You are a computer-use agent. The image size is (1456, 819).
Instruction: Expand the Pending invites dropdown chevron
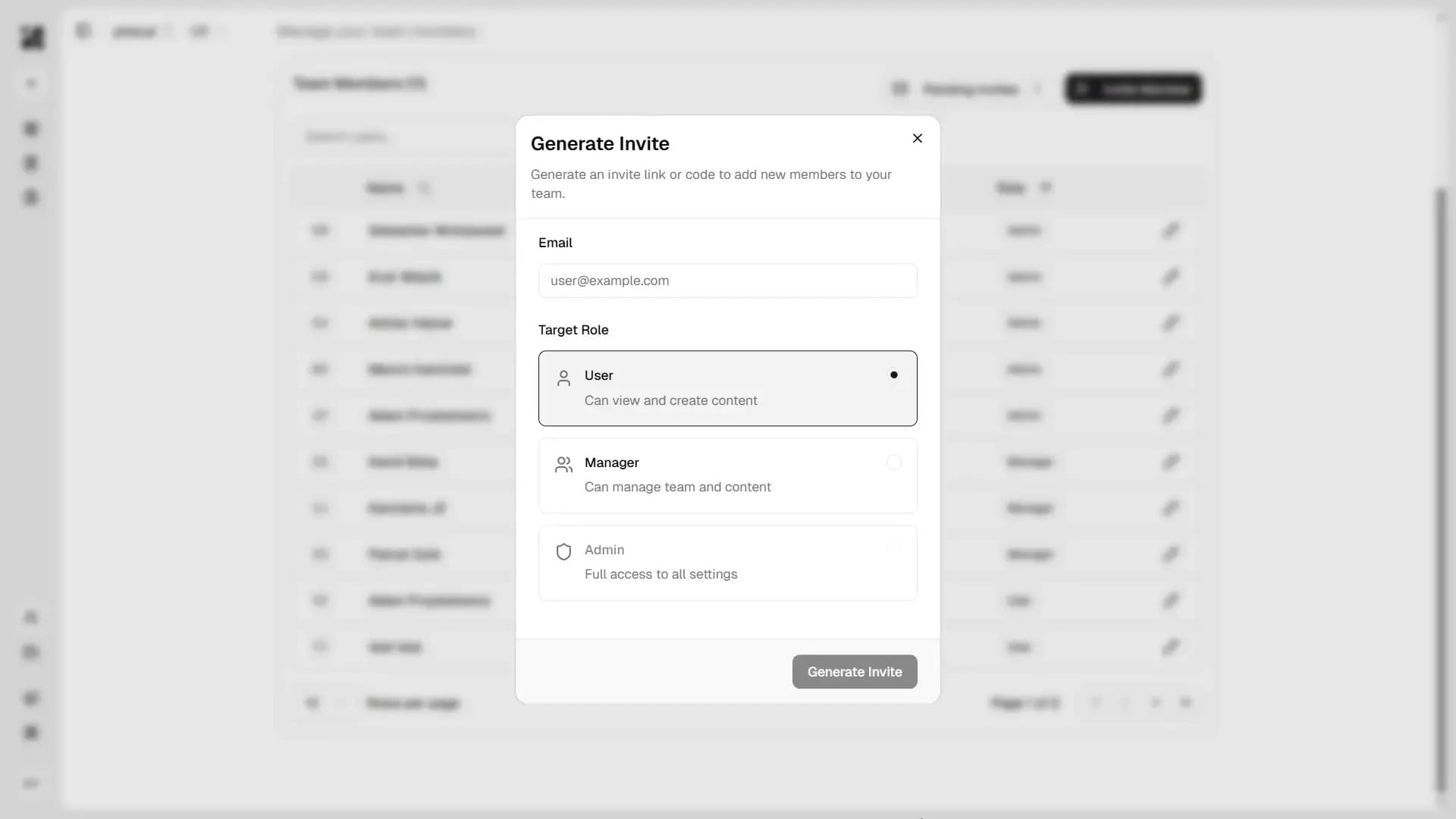[1039, 89]
